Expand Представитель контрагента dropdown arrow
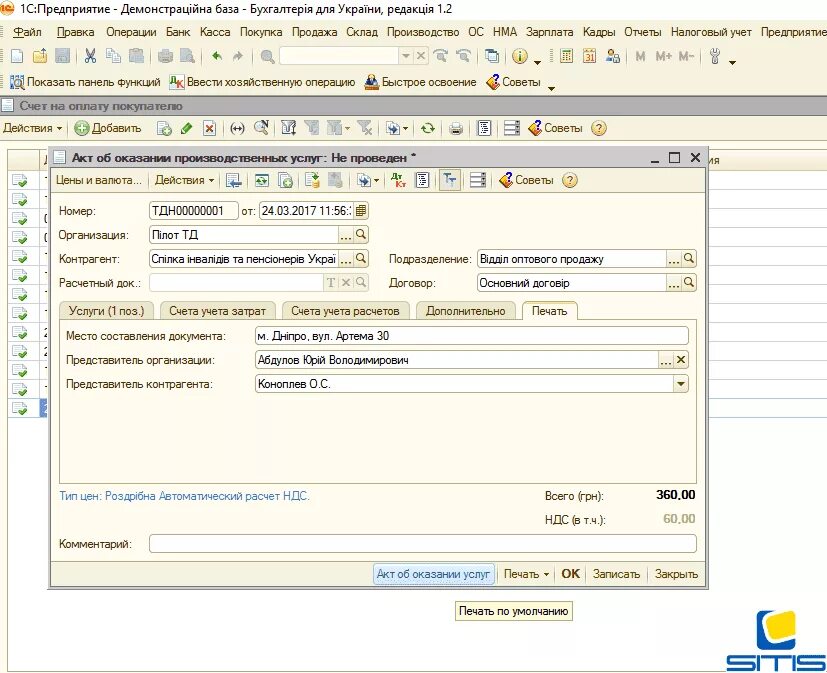This screenshot has width=827, height=673. [x=681, y=383]
